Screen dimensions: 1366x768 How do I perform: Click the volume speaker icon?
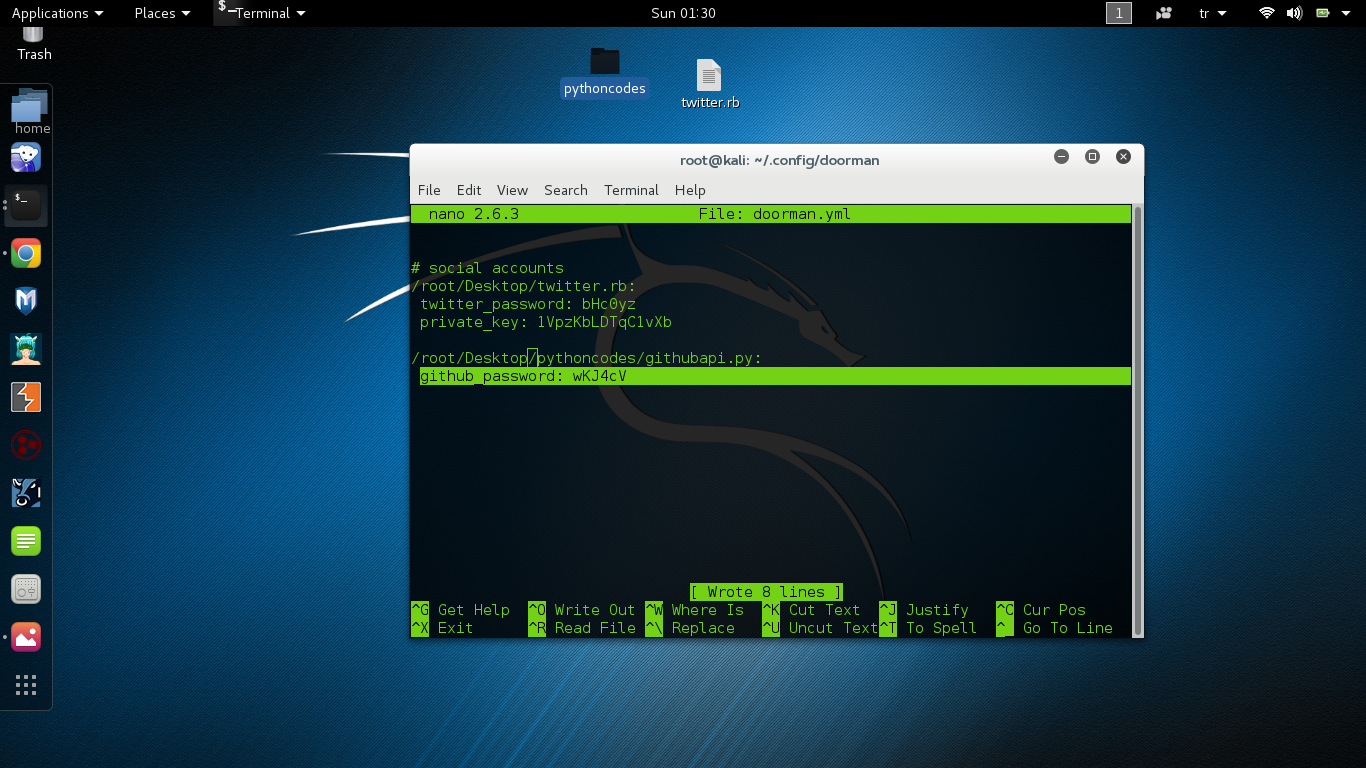coord(1294,13)
